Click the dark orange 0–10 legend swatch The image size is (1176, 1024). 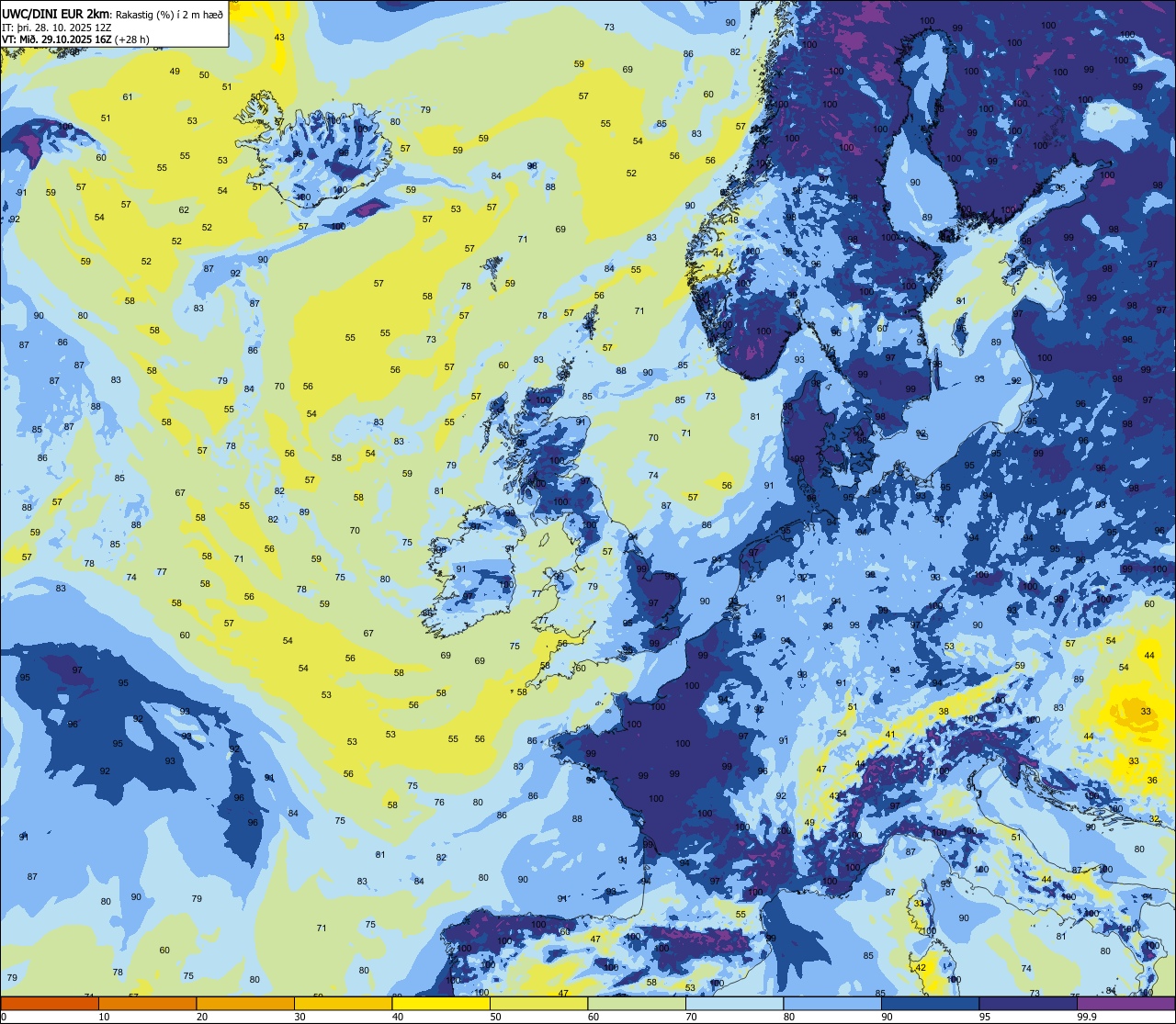50,1003
